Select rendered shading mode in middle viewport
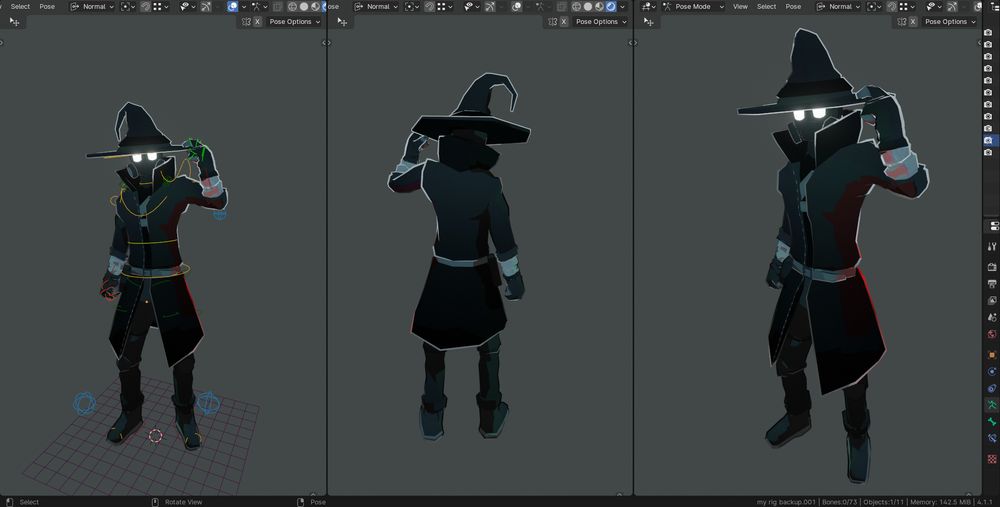 (610, 6)
